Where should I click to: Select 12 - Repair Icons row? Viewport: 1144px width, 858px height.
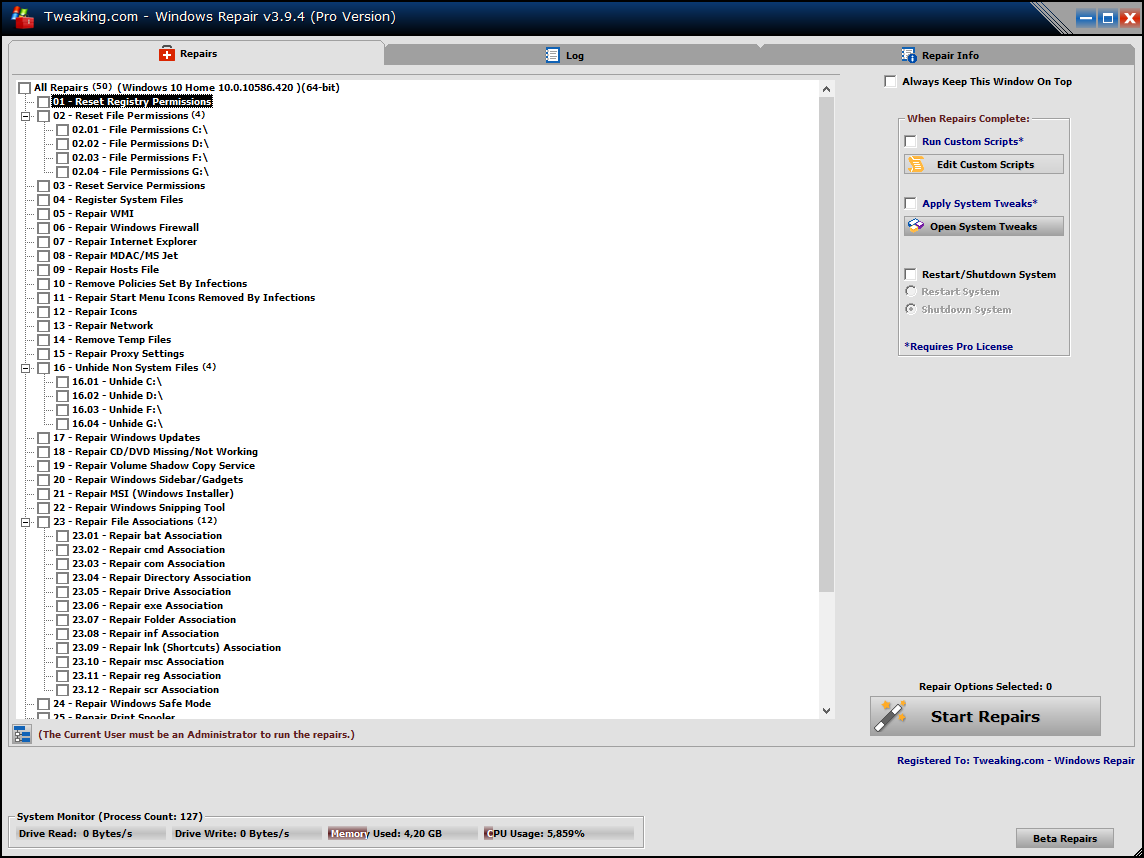[95, 312]
